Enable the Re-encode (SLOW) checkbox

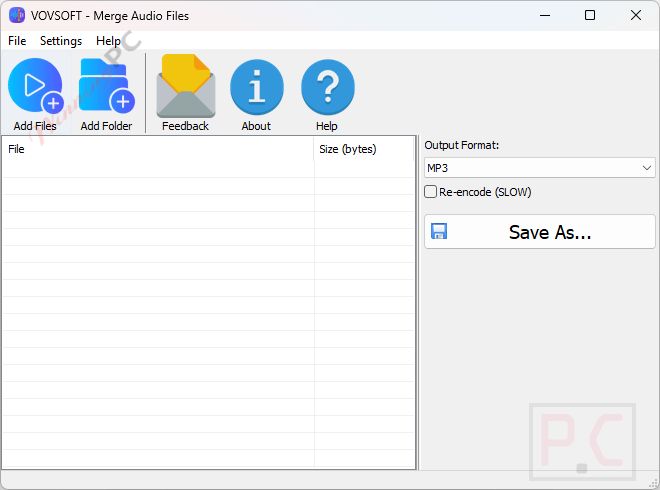[430, 192]
